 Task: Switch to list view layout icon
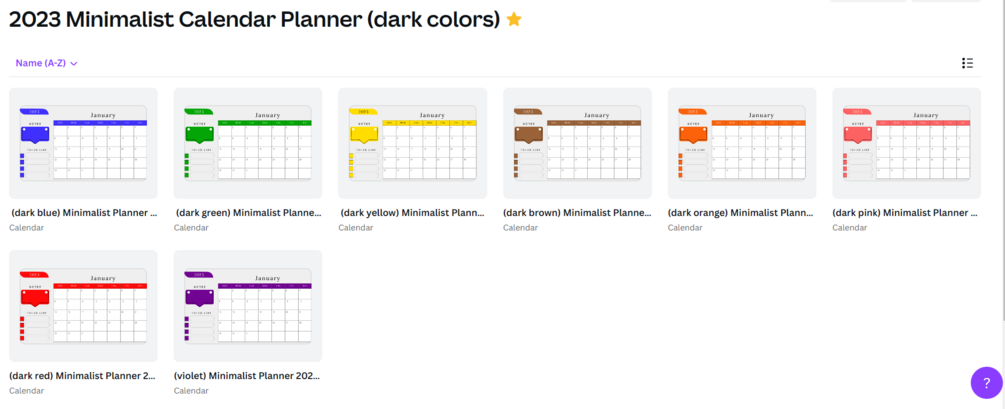click(x=967, y=63)
